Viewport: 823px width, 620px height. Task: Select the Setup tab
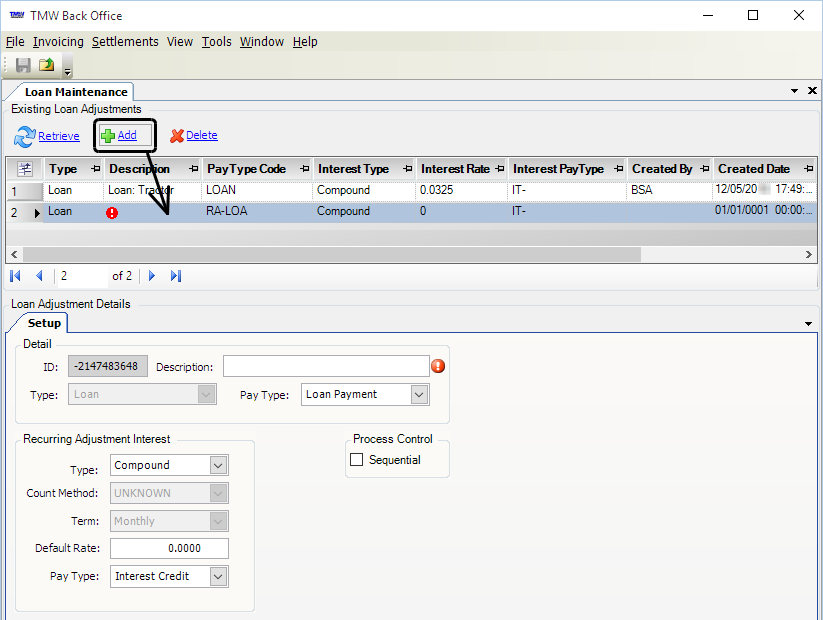[x=44, y=323]
